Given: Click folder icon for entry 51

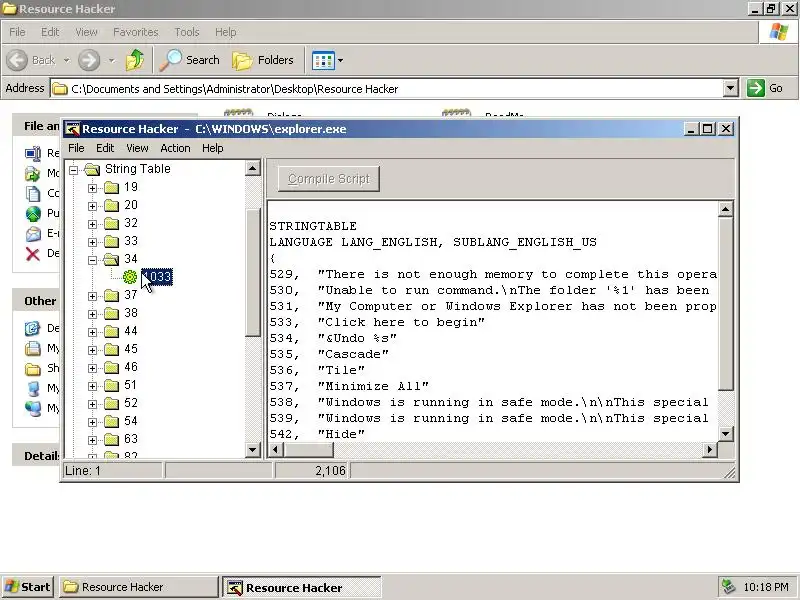Looking at the screenshot, I should pos(111,385).
